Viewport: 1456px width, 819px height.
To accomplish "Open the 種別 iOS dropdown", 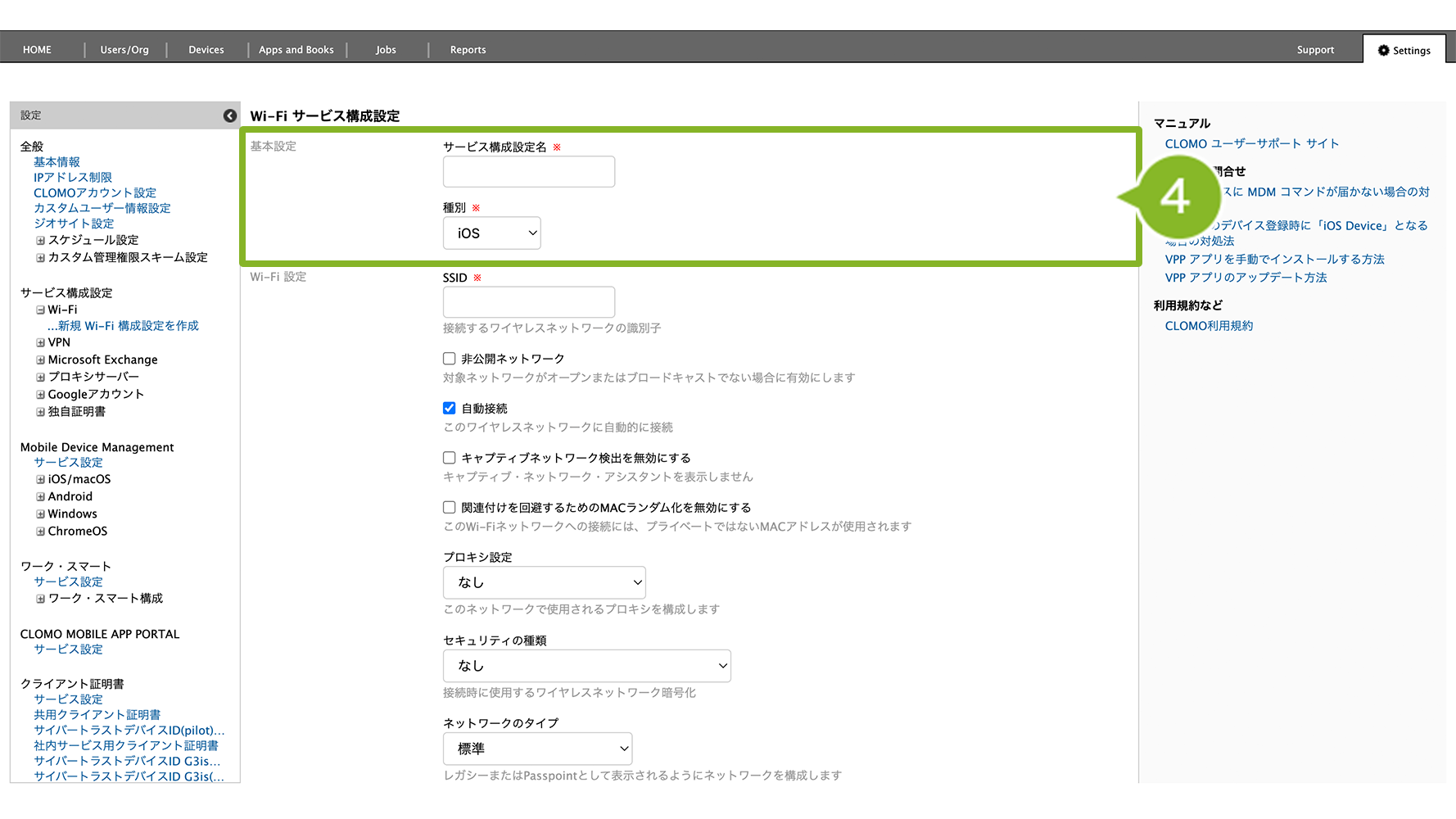I will point(491,233).
